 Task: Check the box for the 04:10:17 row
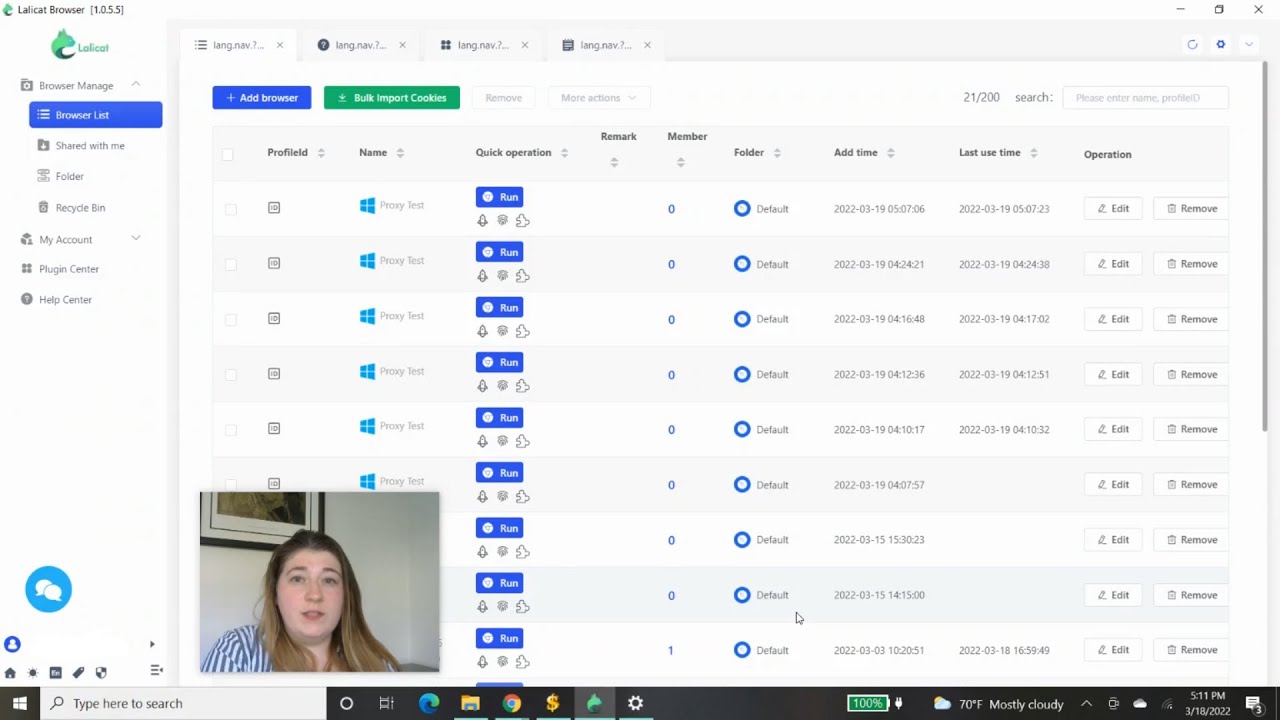tap(231, 429)
